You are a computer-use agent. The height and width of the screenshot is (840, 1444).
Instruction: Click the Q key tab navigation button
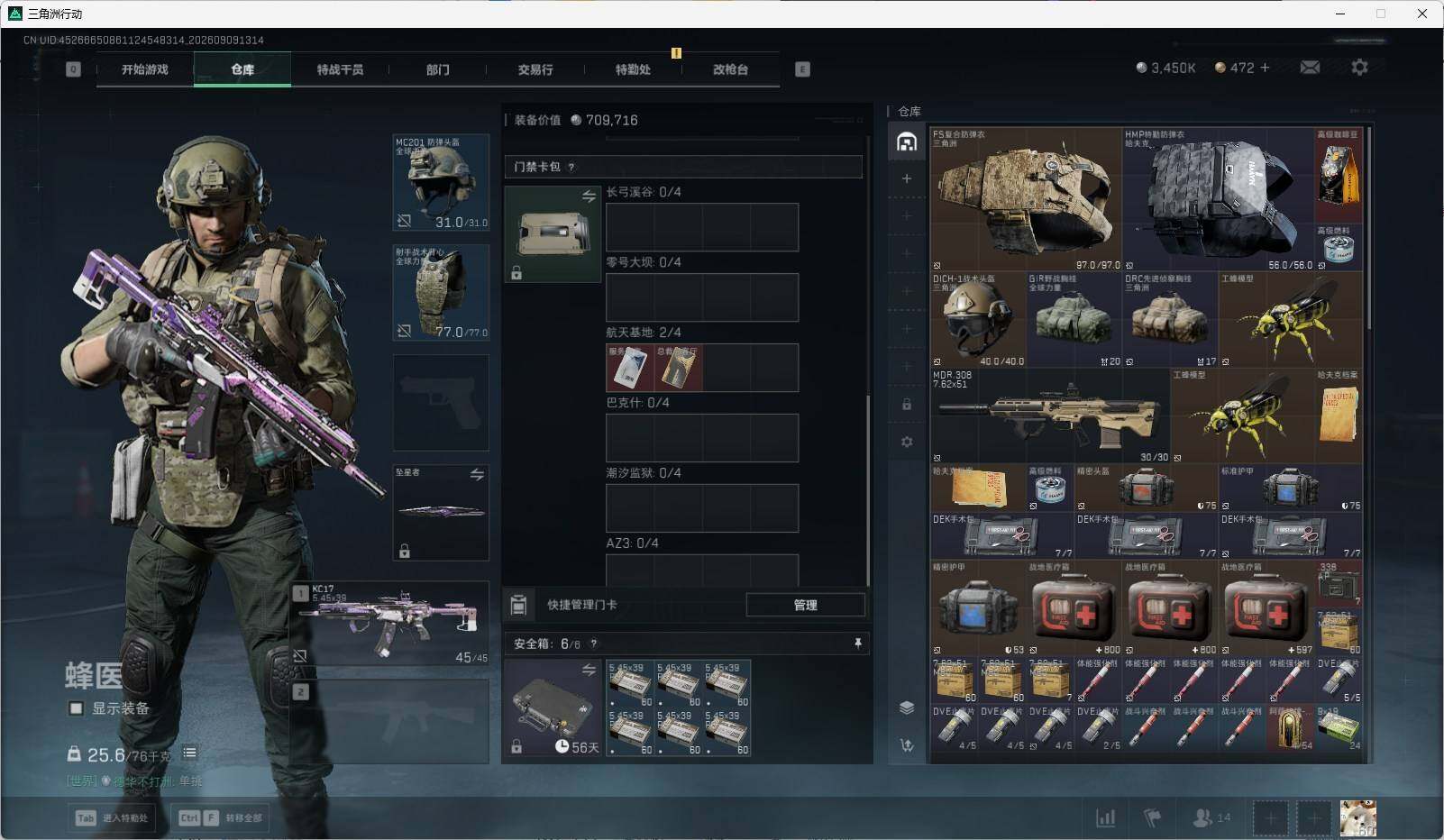[x=73, y=69]
